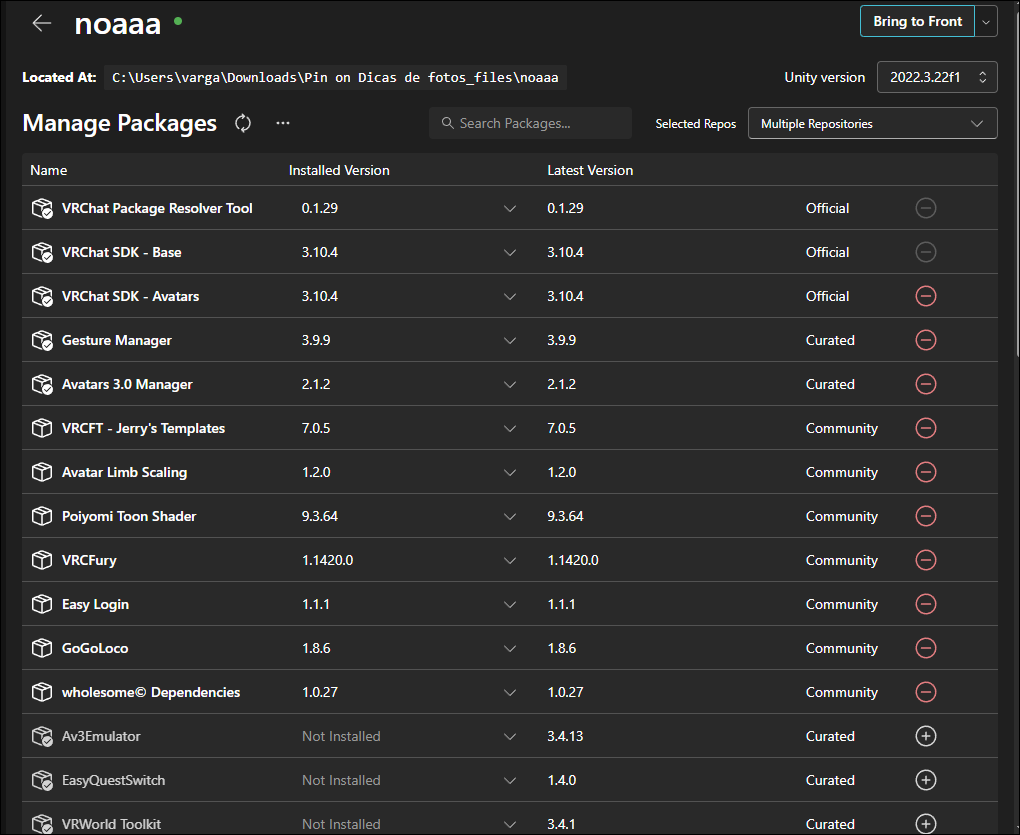Remove Easy Login package
This screenshot has width=1020, height=835.
coord(925,604)
